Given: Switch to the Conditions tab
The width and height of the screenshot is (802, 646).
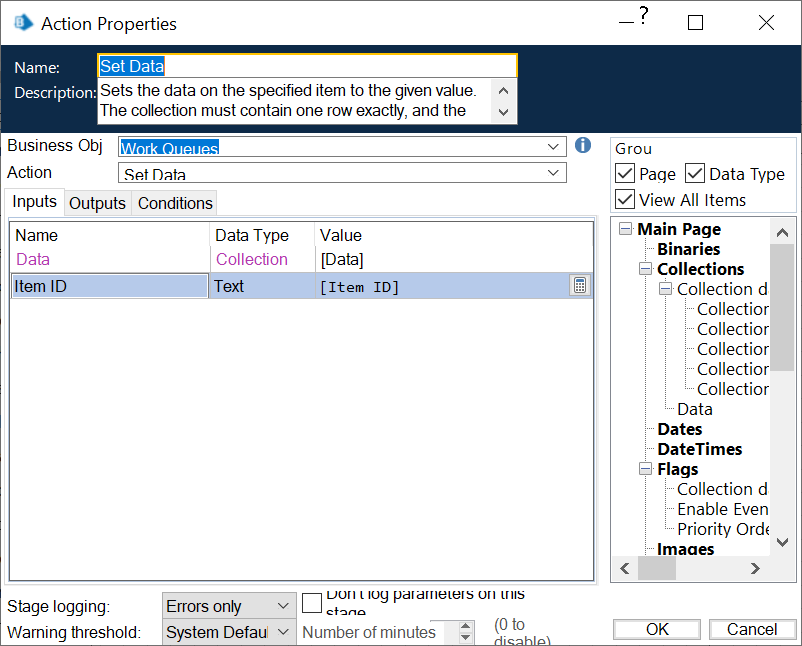Looking at the screenshot, I should (175, 203).
